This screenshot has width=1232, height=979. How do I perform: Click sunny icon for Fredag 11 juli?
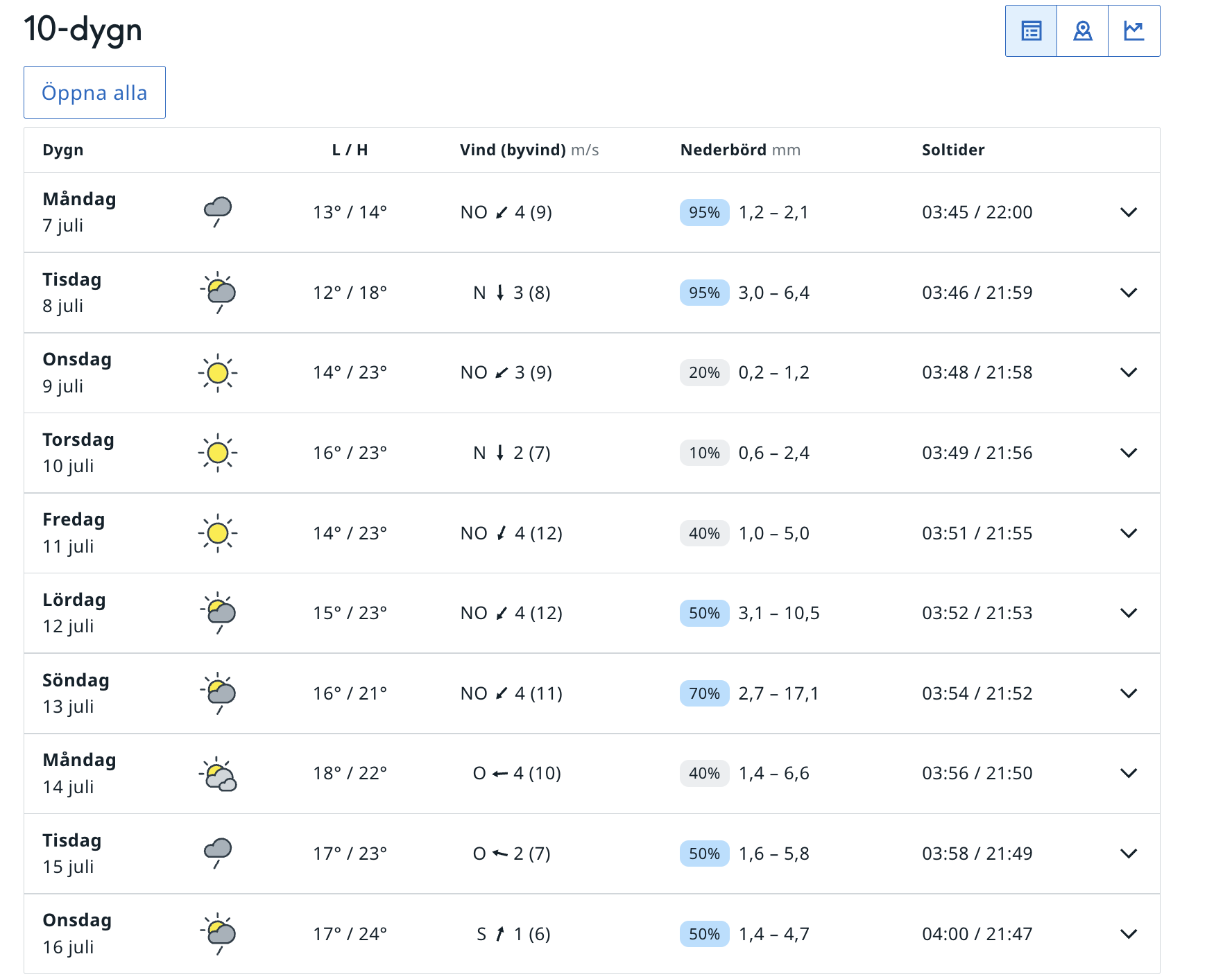(x=218, y=533)
